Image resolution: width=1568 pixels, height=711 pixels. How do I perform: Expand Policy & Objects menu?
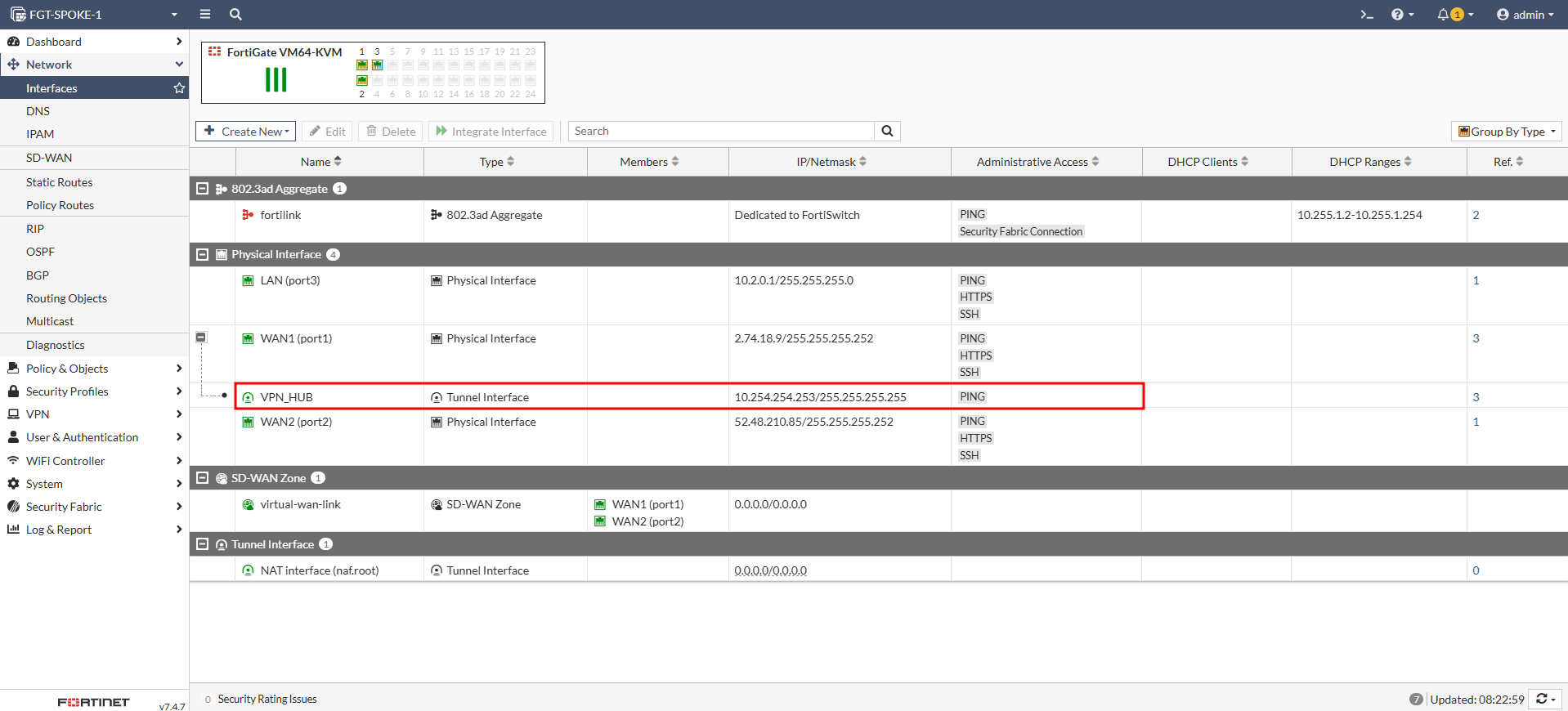coord(94,369)
